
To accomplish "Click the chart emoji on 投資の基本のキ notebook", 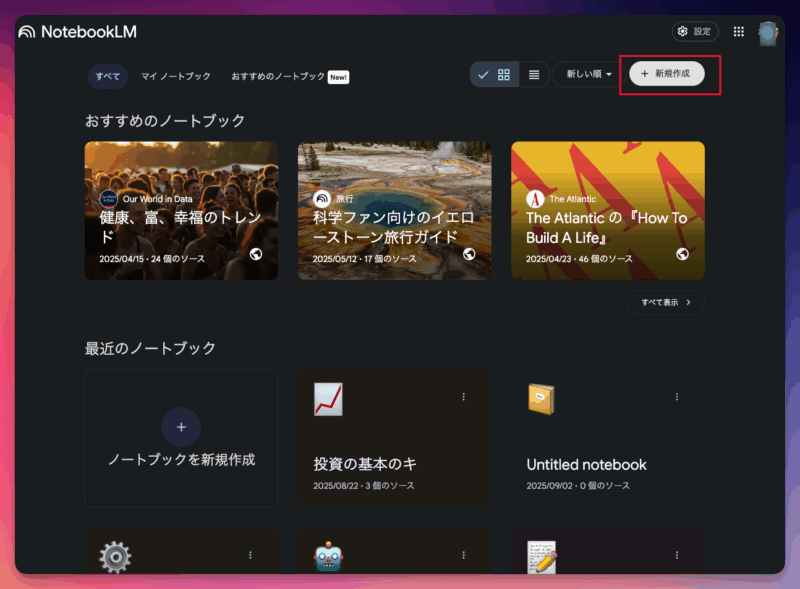I will 328,399.
